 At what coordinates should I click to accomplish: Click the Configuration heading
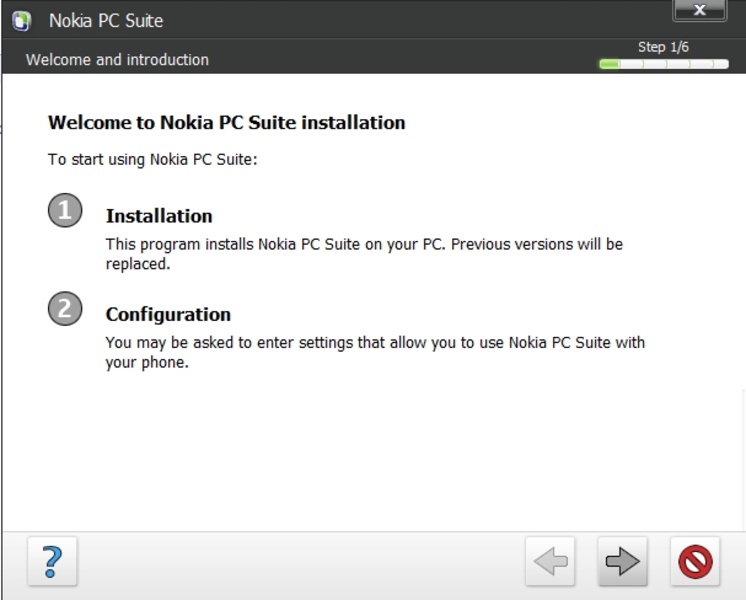tap(168, 314)
